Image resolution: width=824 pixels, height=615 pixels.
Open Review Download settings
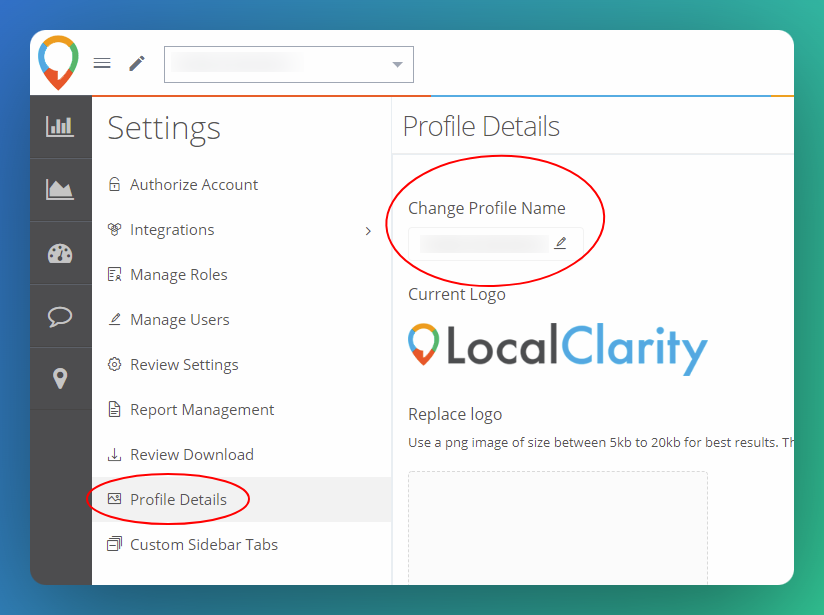tap(242, 454)
